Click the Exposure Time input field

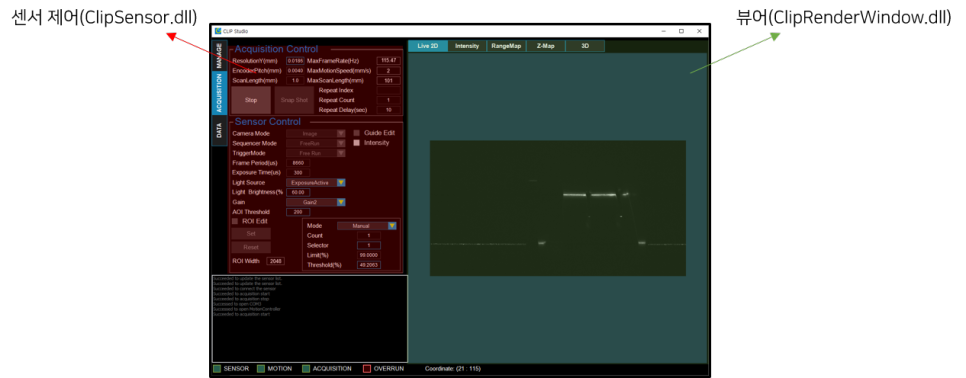[x=298, y=173]
